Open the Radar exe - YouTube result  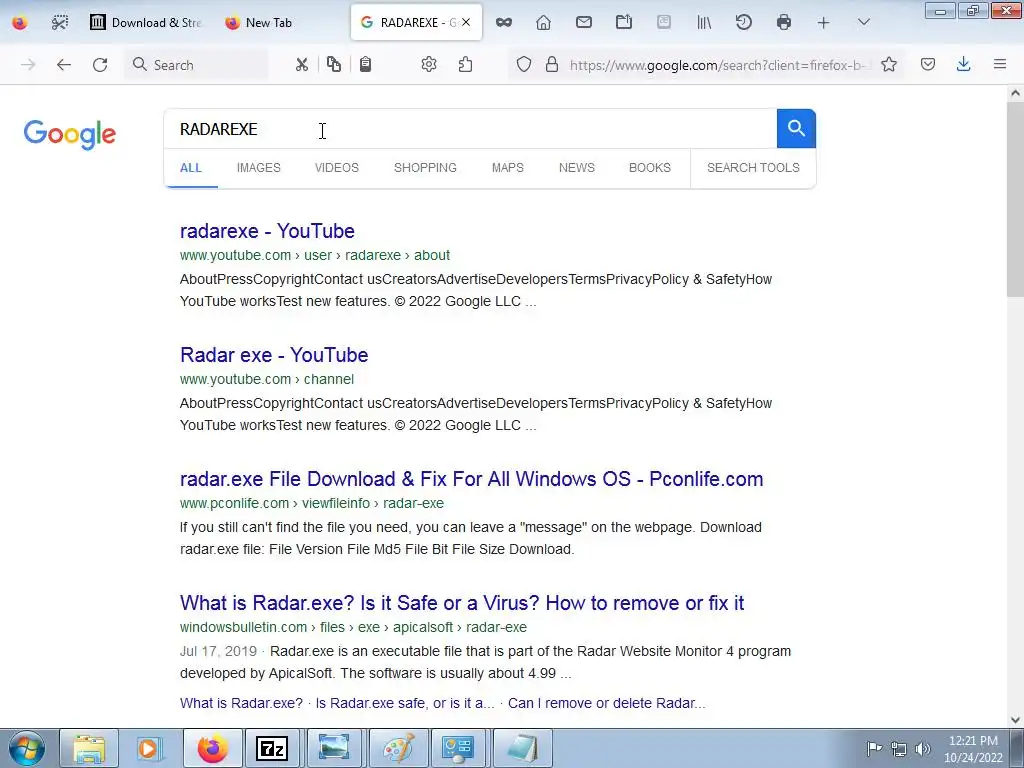(x=274, y=355)
